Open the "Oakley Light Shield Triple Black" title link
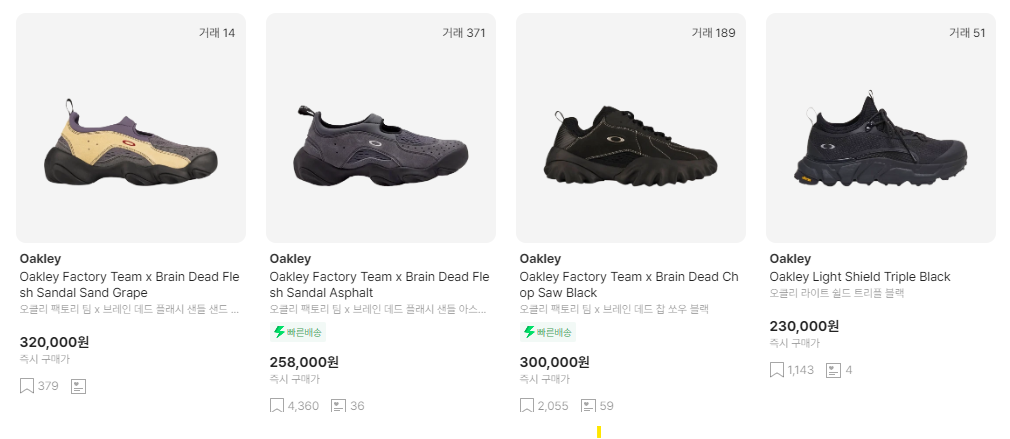The width and height of the screenshot is (1010, 439). (x=859, y=277)
